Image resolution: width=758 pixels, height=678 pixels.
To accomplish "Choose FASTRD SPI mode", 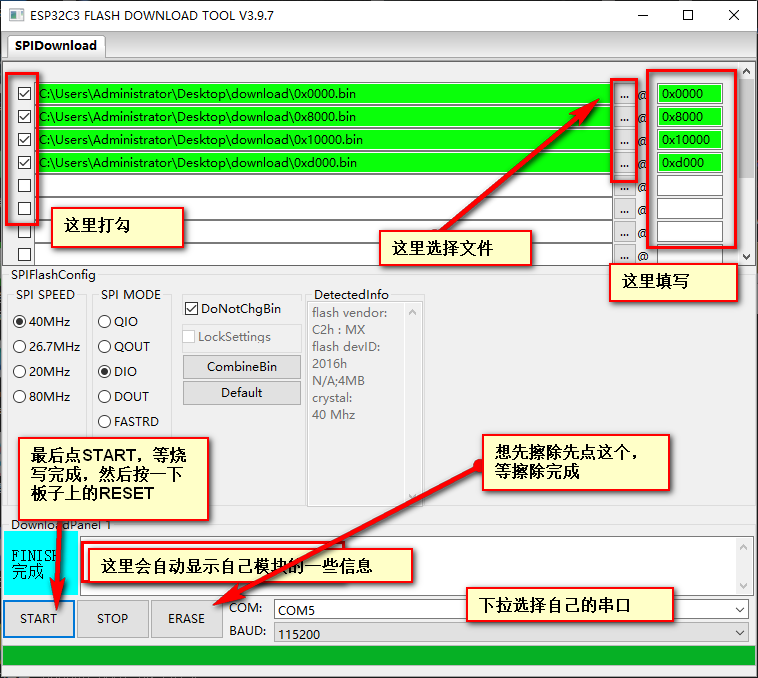I will click(128, 422).
